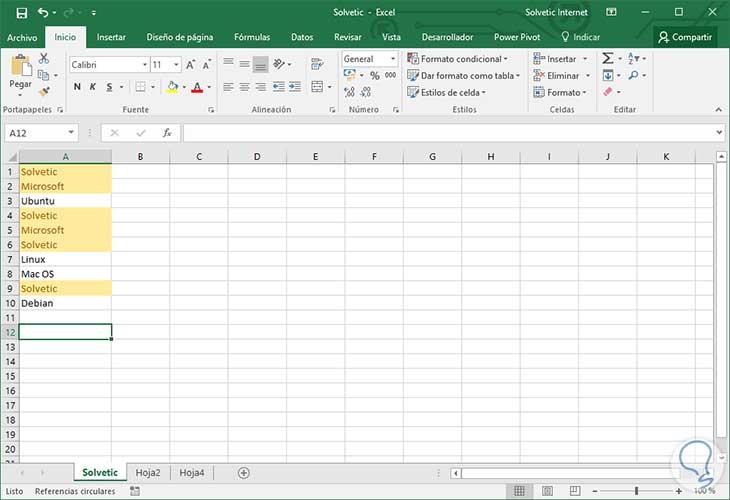Merge and center cells

coord(317,87)
